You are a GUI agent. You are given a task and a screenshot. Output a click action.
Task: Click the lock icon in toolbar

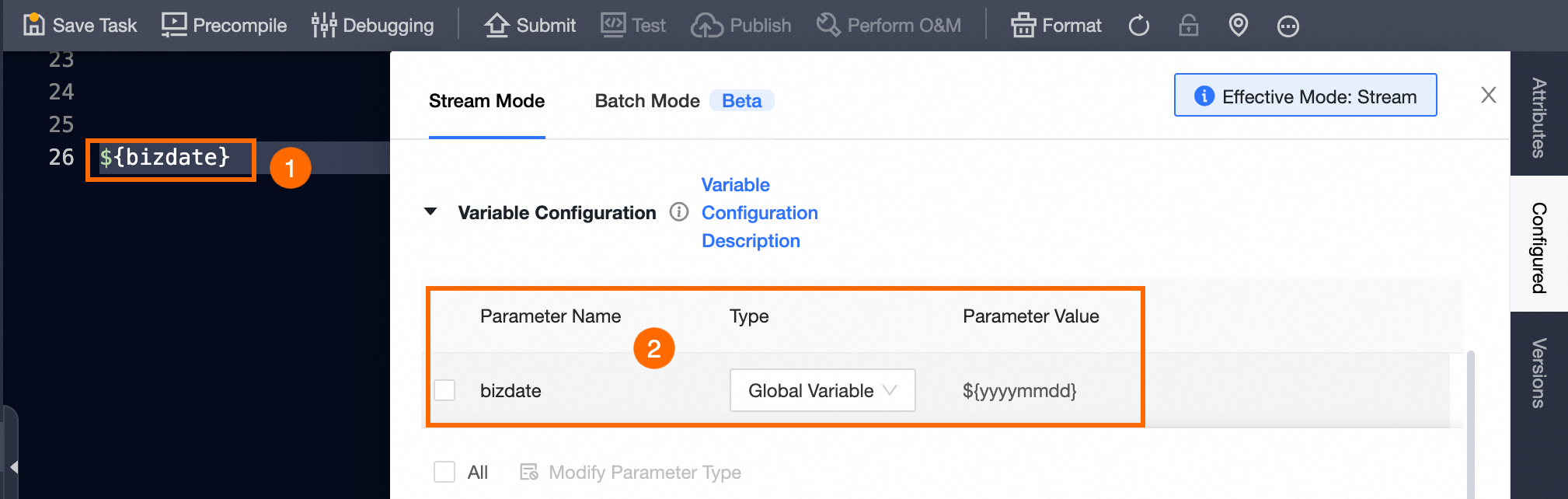coord(1189,26)
